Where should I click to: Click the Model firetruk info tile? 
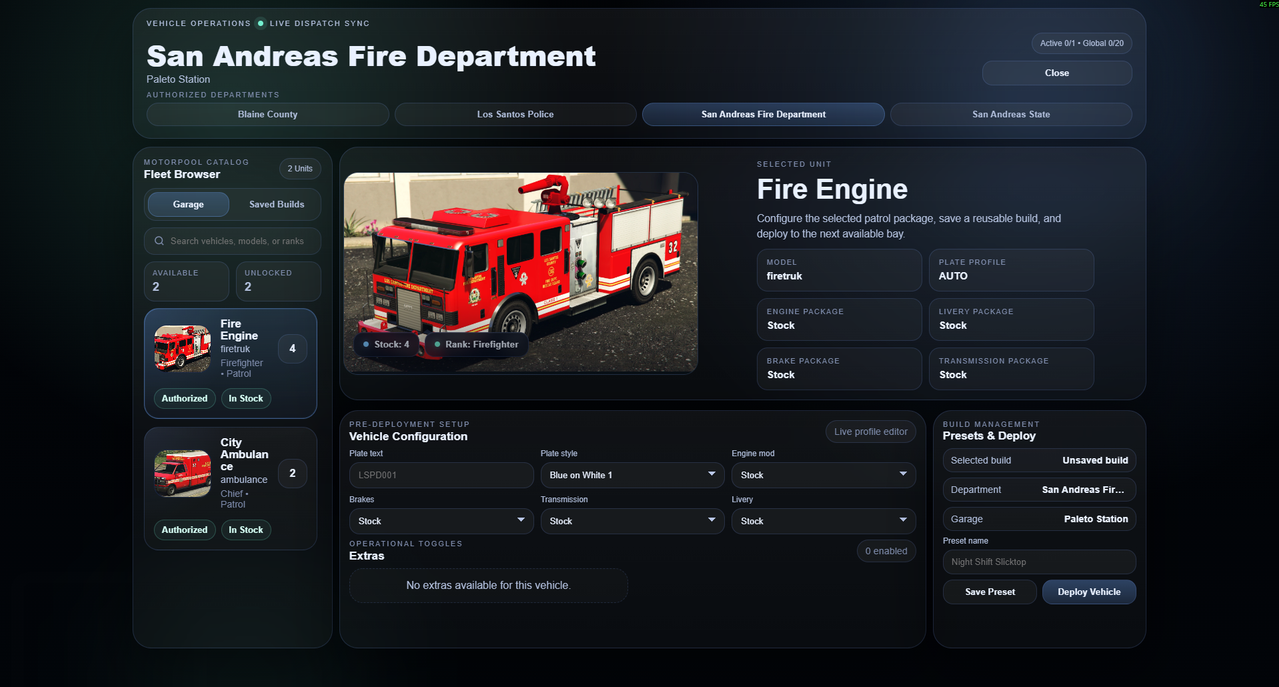point(839,270)
